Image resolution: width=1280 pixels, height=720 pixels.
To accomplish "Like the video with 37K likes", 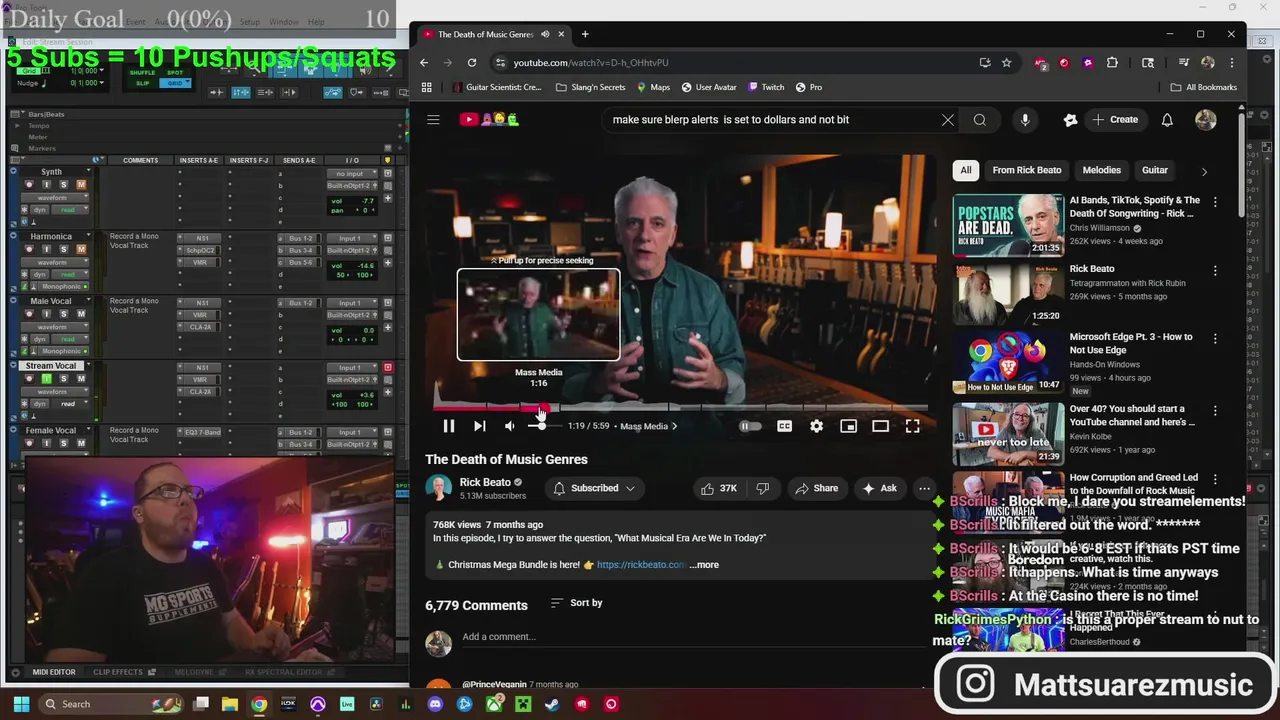I will click(720, 488).
